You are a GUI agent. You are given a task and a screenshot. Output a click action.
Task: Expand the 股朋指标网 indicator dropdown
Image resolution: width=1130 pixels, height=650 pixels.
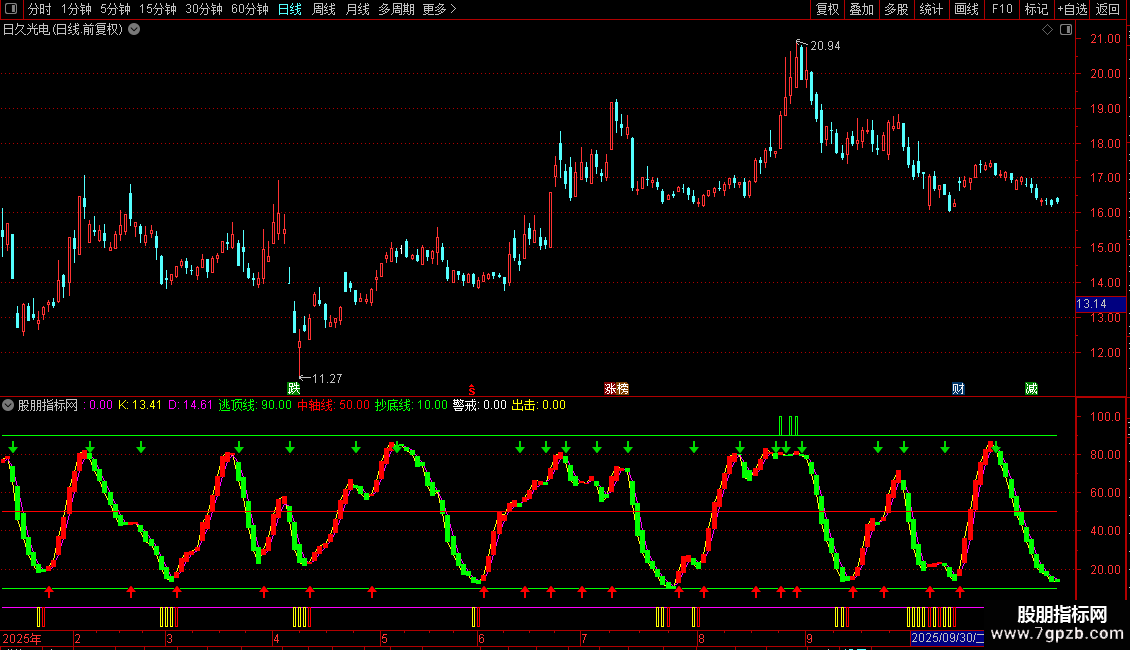8,405
